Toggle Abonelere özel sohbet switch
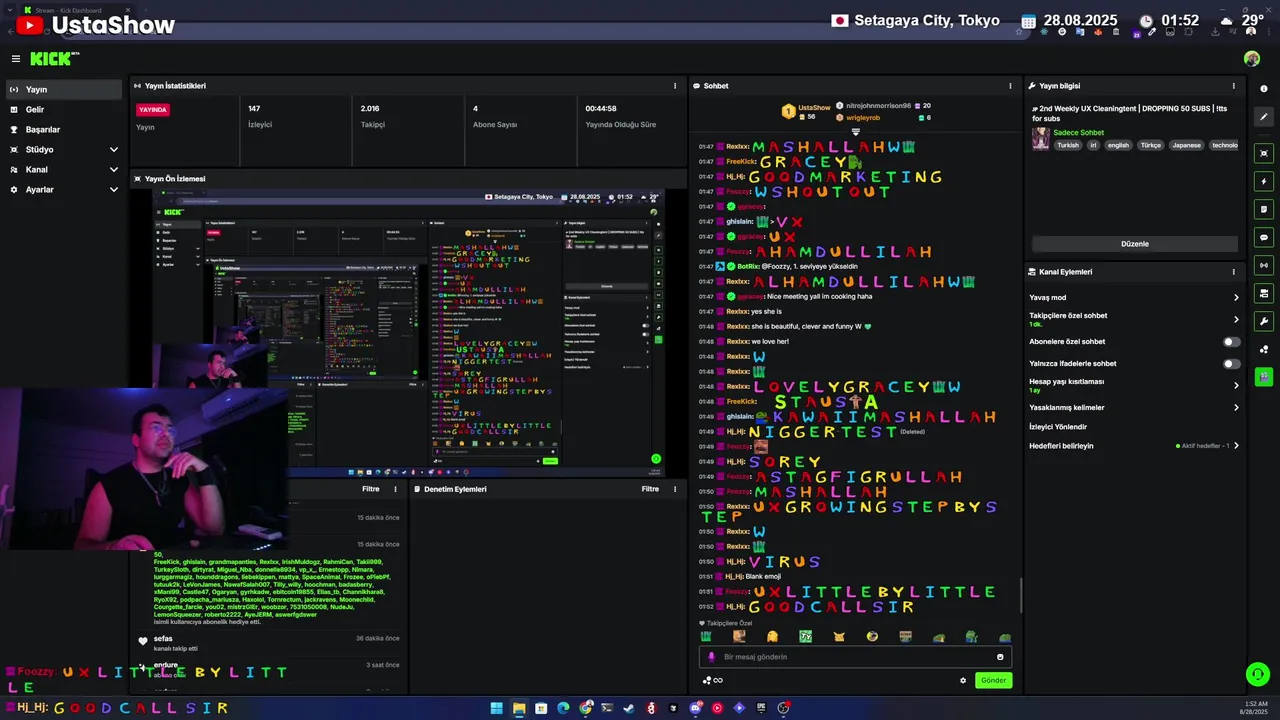 click(1231, 342)
